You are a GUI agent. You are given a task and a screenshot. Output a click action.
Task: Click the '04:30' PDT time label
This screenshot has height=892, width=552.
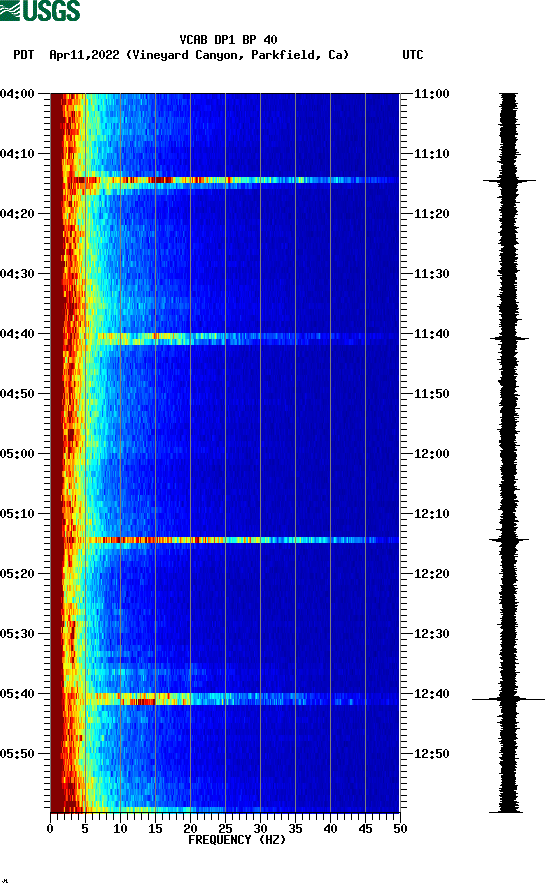tap(17, 274)
